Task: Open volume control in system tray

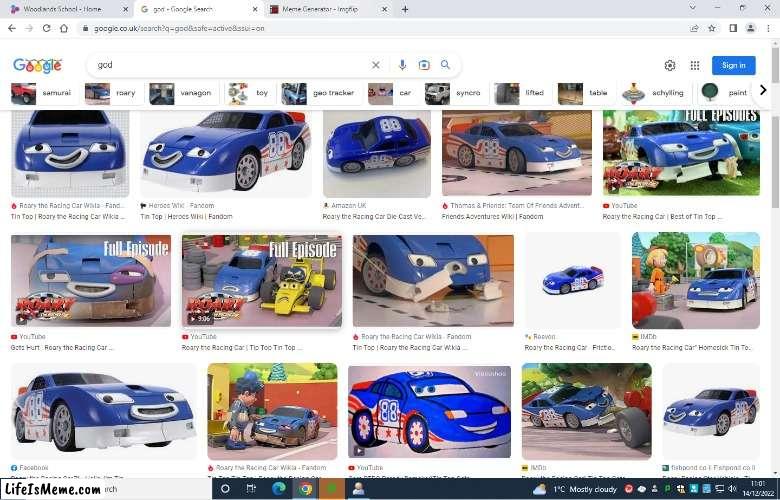Action: [732, 489]
